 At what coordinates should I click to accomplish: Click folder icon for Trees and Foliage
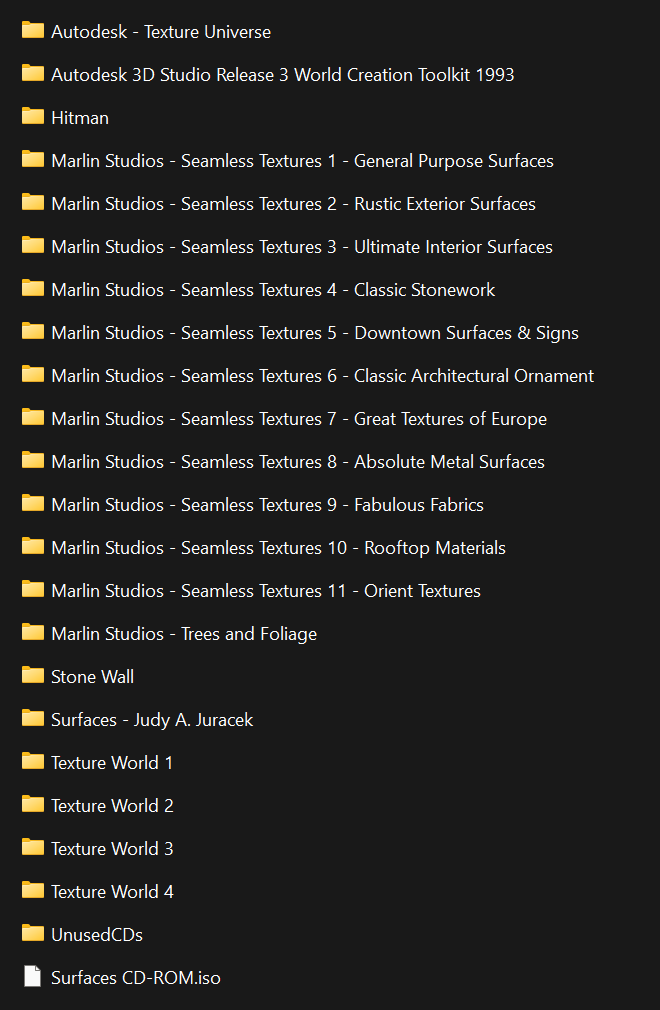coord(33,633)
